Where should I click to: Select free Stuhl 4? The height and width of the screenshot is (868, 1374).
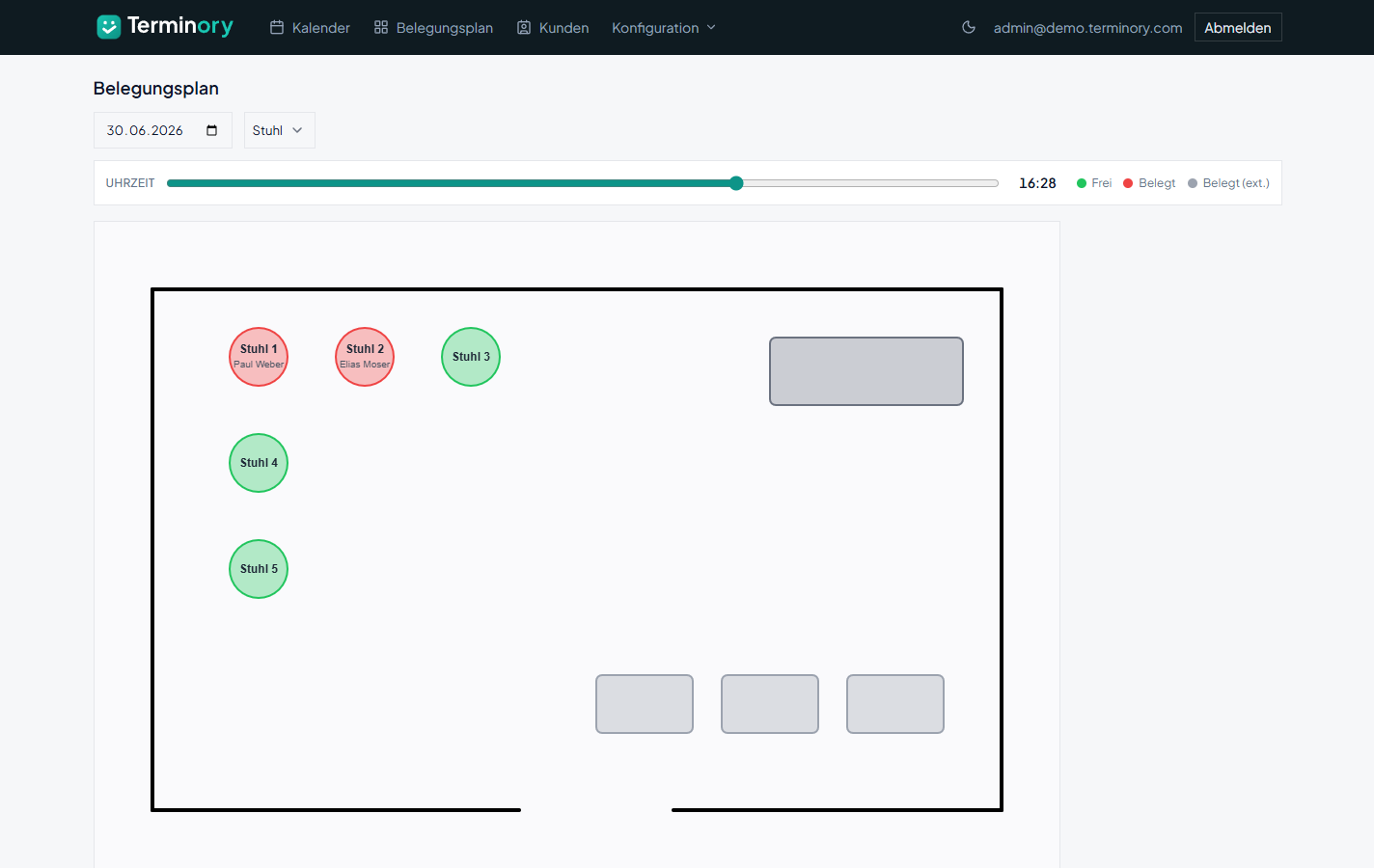[x=259, y=463]
